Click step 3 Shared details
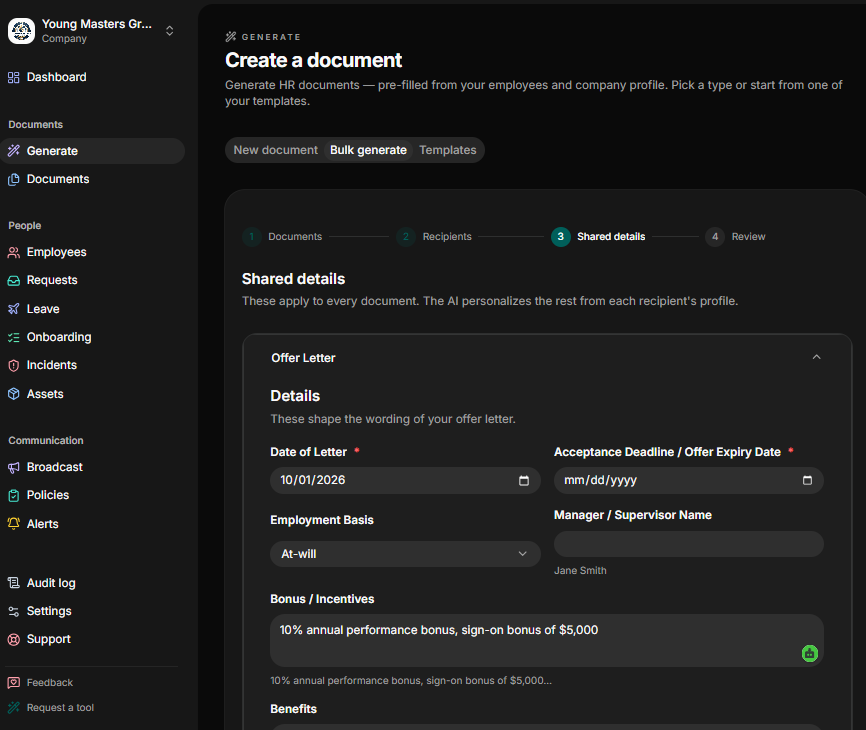This screenshot has width=866, height=730. pos(598,236)
